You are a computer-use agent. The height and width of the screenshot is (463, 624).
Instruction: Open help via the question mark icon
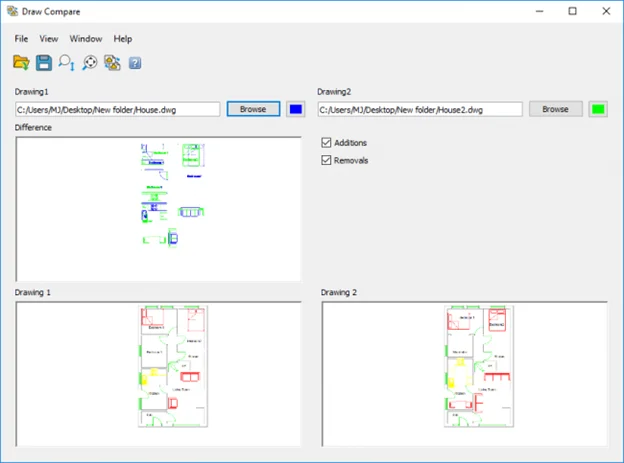click(x=135, y=63)
